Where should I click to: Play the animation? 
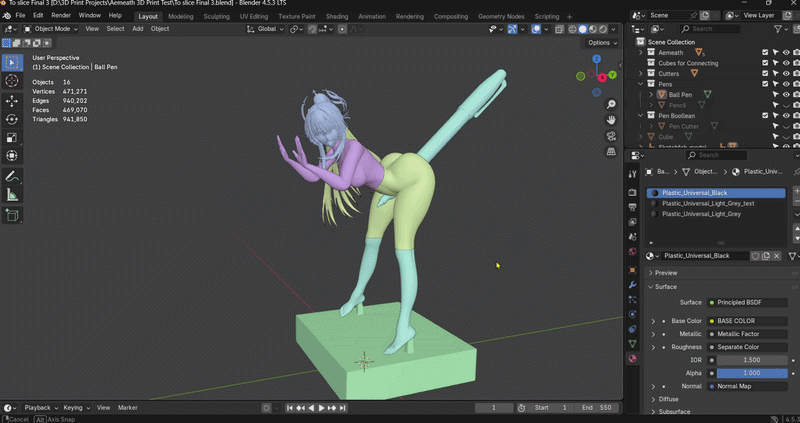click(x=321, y=408)
